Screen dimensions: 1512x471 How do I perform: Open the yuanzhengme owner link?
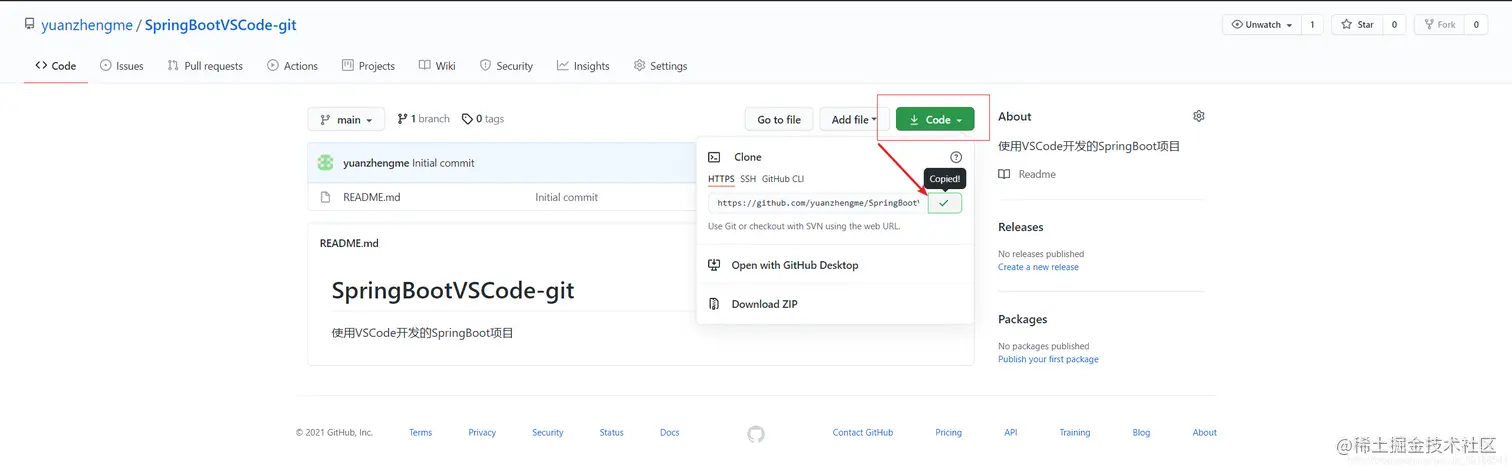[x=88, y=25]
